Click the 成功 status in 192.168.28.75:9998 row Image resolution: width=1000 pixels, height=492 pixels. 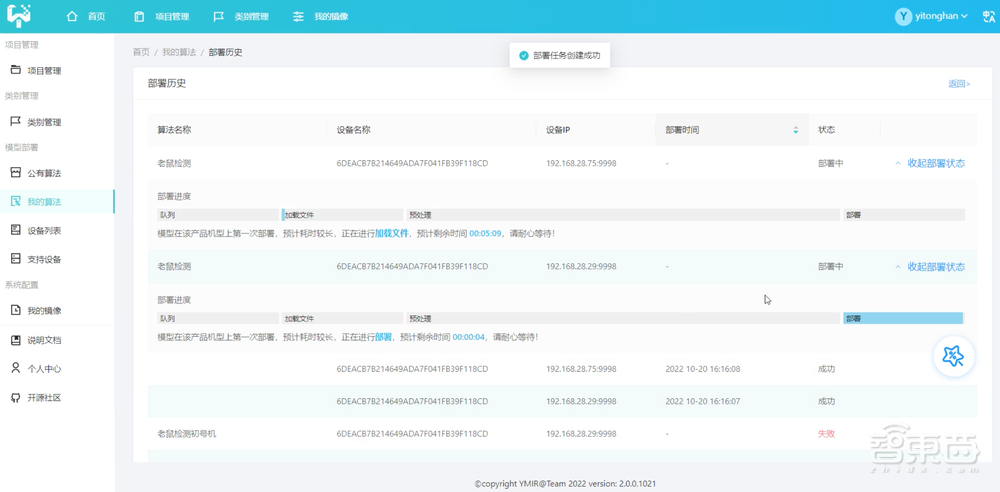(x=827, y=369)
